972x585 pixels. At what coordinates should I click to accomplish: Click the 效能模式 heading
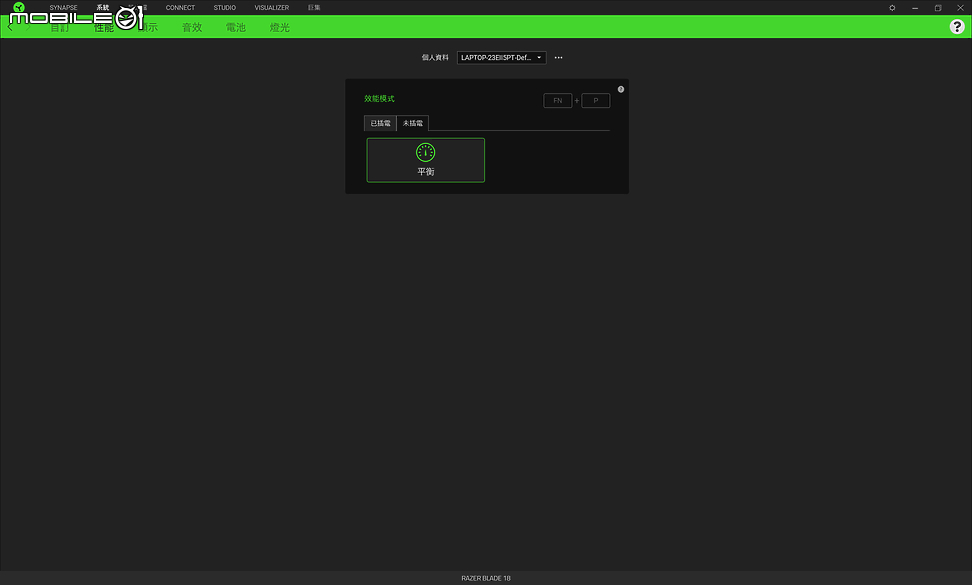tap(379, 99)
